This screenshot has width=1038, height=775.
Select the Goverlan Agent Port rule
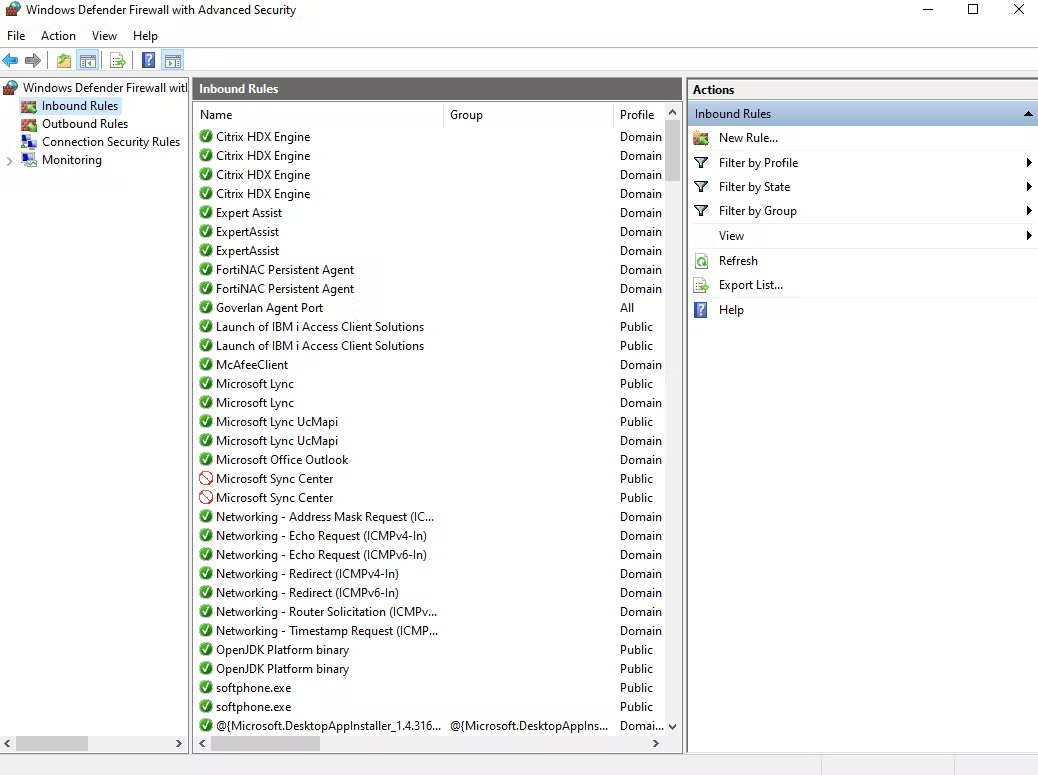coord(430,308)
